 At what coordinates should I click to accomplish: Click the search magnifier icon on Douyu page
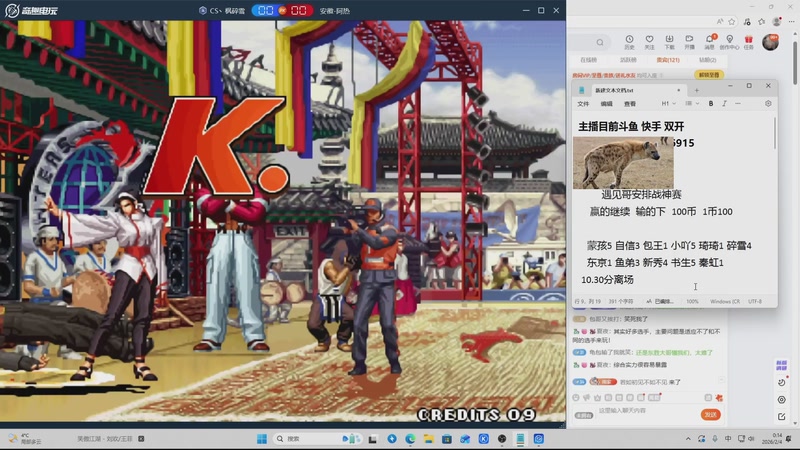coord(600,42)
